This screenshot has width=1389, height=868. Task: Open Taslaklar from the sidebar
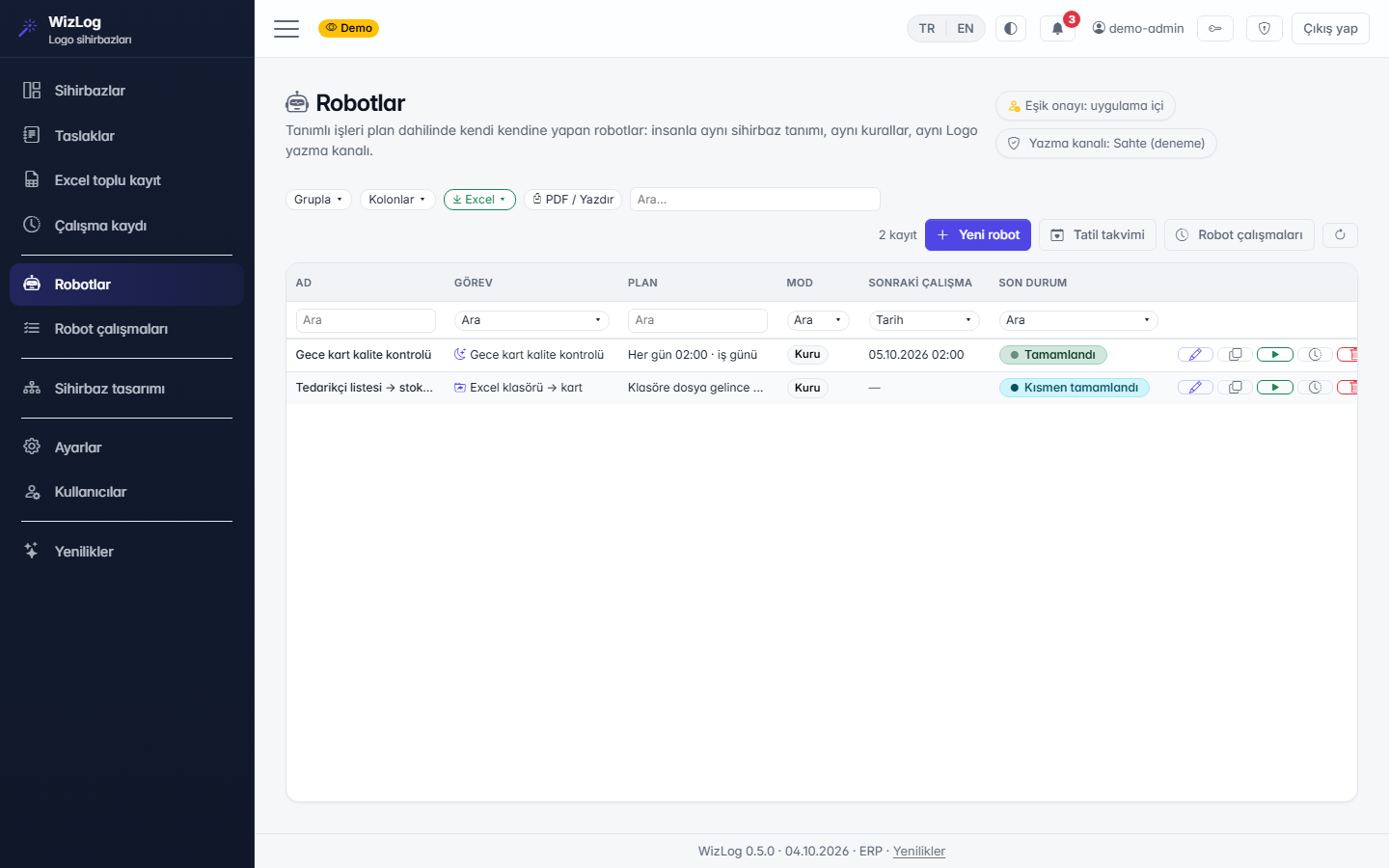point(126,136)
